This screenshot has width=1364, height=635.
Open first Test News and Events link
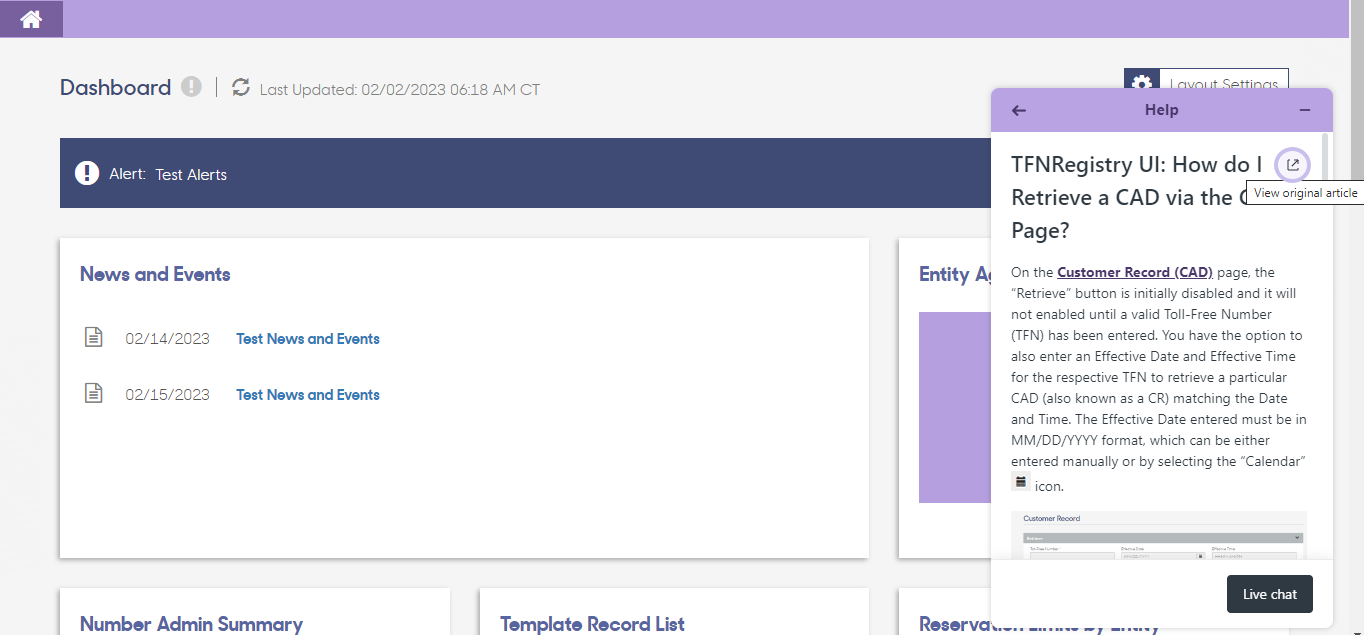(308, 339)
